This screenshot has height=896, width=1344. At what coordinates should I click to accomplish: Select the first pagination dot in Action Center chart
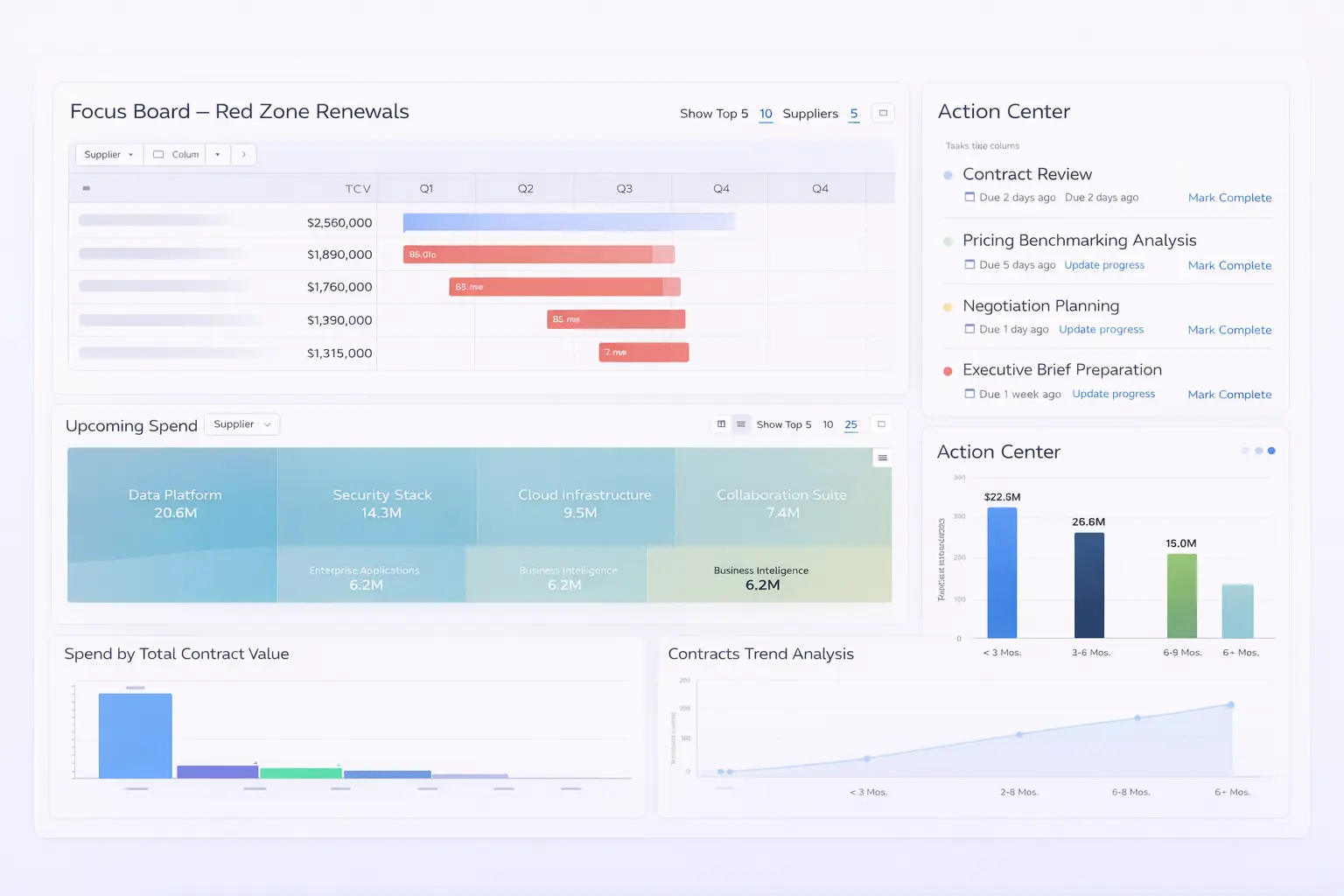pyautogui.click(x=1245, y=451)
